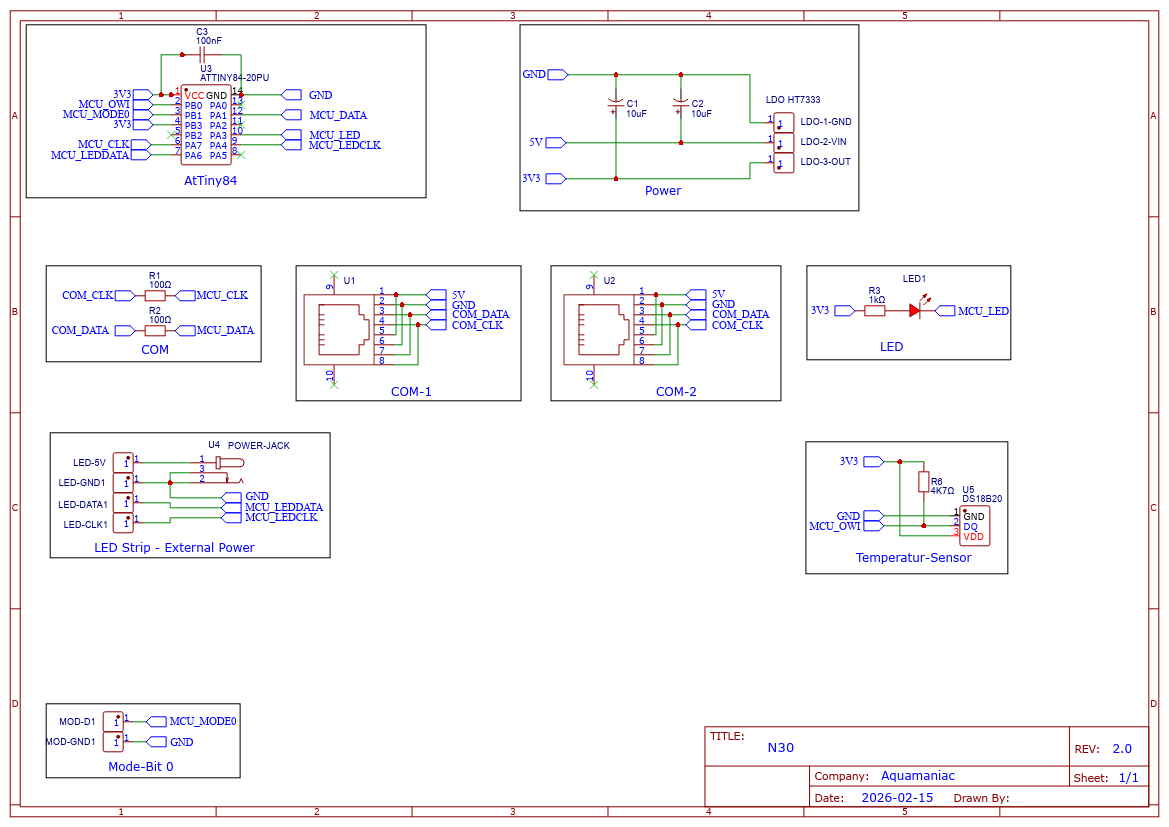Select the ATTINY84-20PU chip symbol
This screenshot has width=1169, height=827.
click(x=206, y=125)
